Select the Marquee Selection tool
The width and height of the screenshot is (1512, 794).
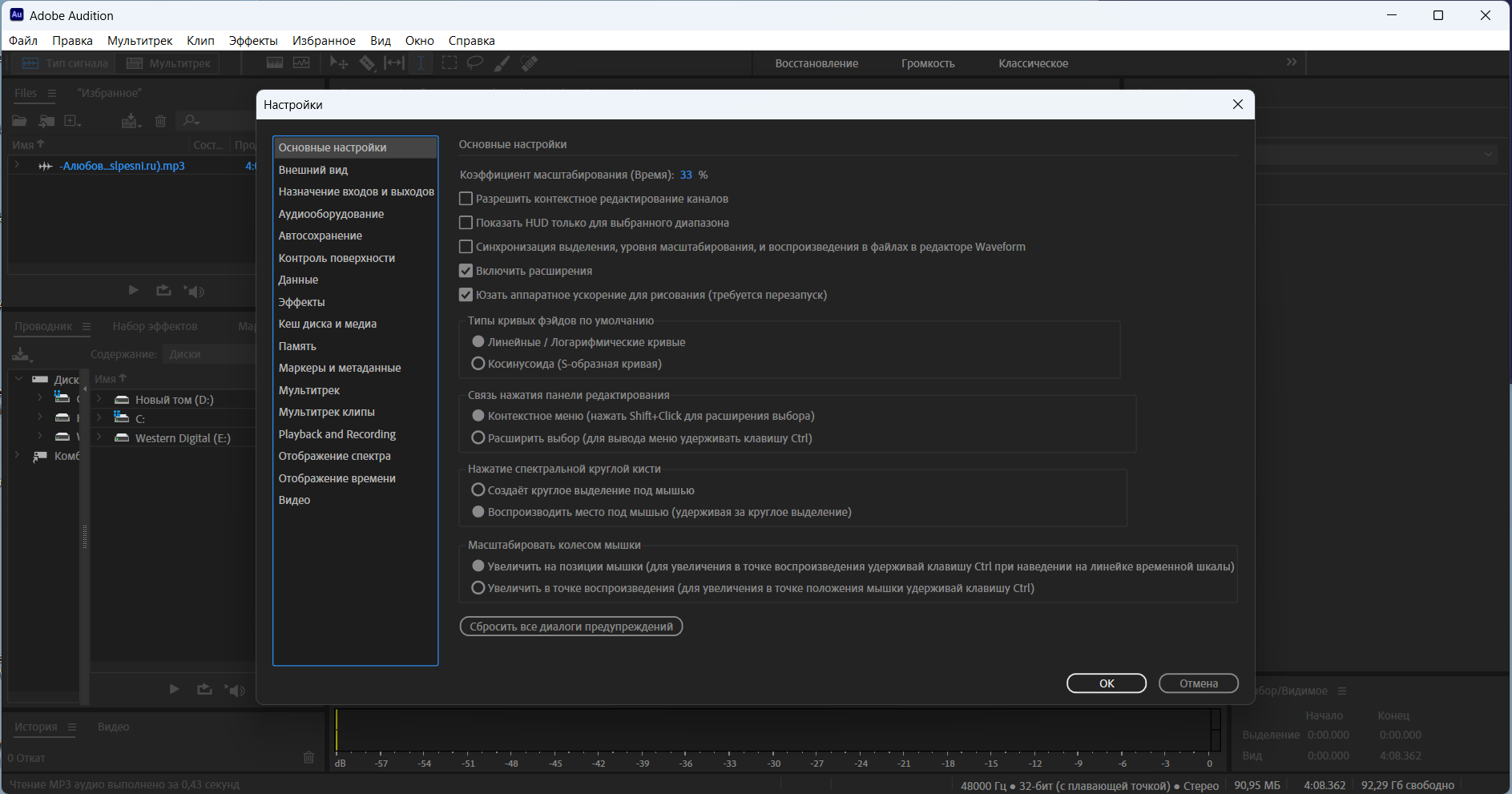click(450, 63)
